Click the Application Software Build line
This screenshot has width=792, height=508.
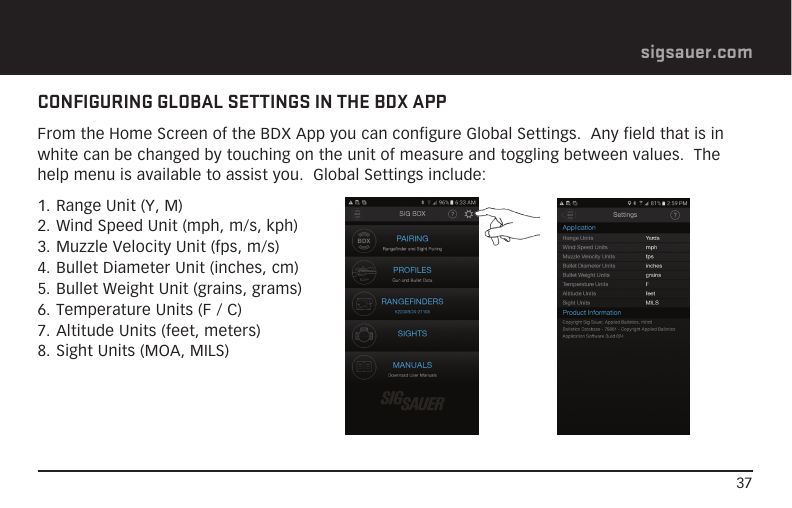(593, 336)
